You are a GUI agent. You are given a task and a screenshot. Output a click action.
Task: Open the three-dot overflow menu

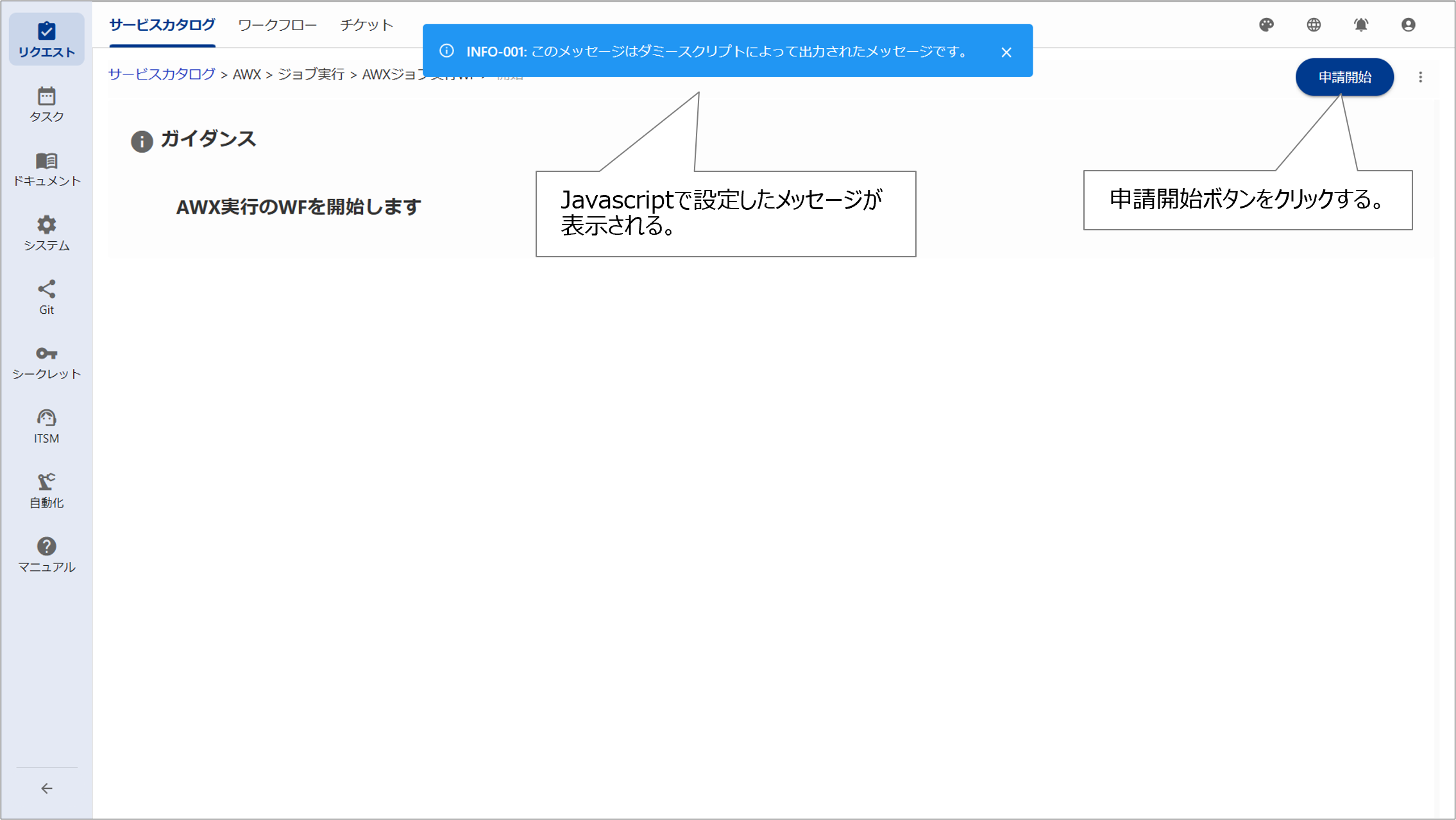click(x=1421, y=77)
